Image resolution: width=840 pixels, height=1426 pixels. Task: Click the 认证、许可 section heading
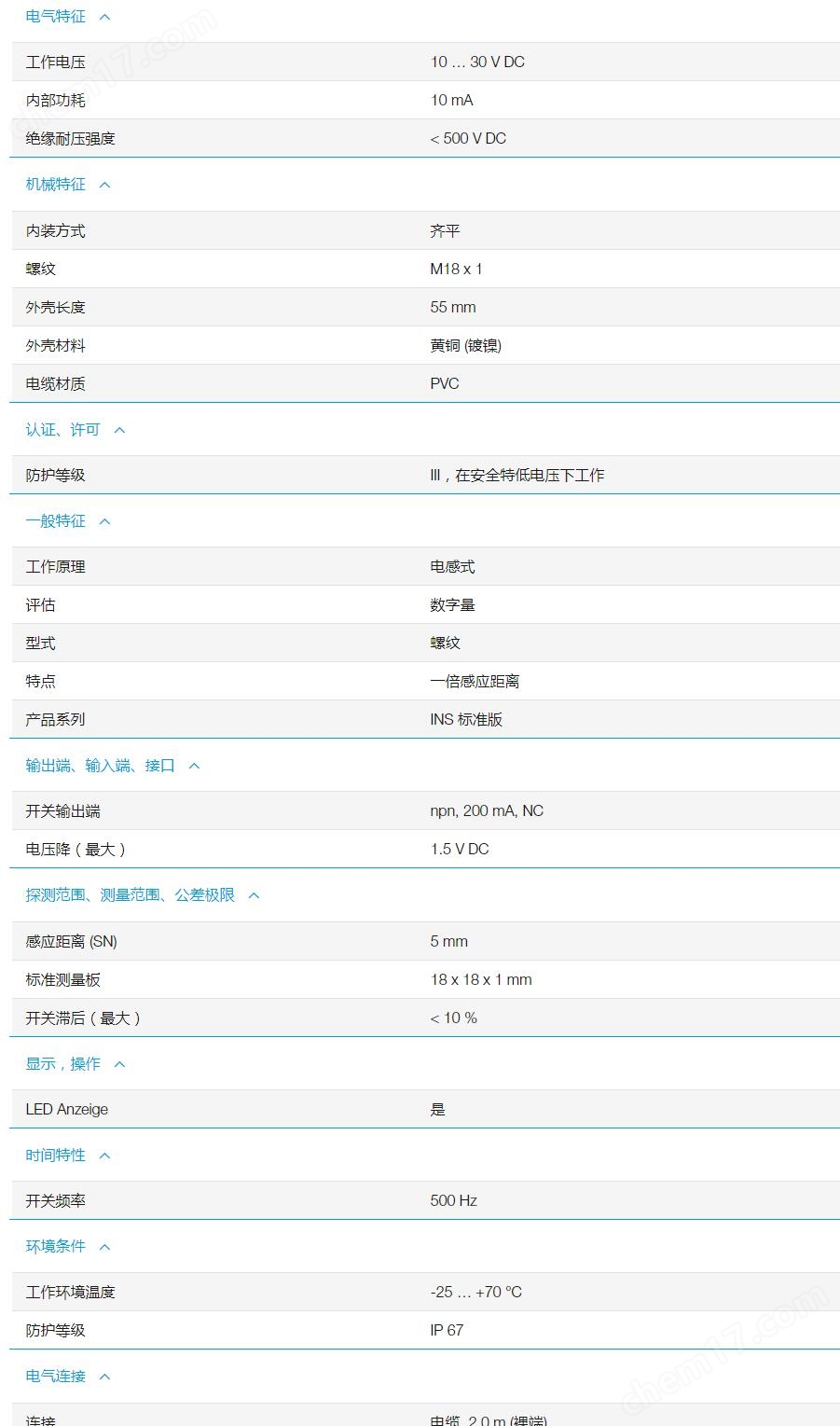[x=62, y=430]
